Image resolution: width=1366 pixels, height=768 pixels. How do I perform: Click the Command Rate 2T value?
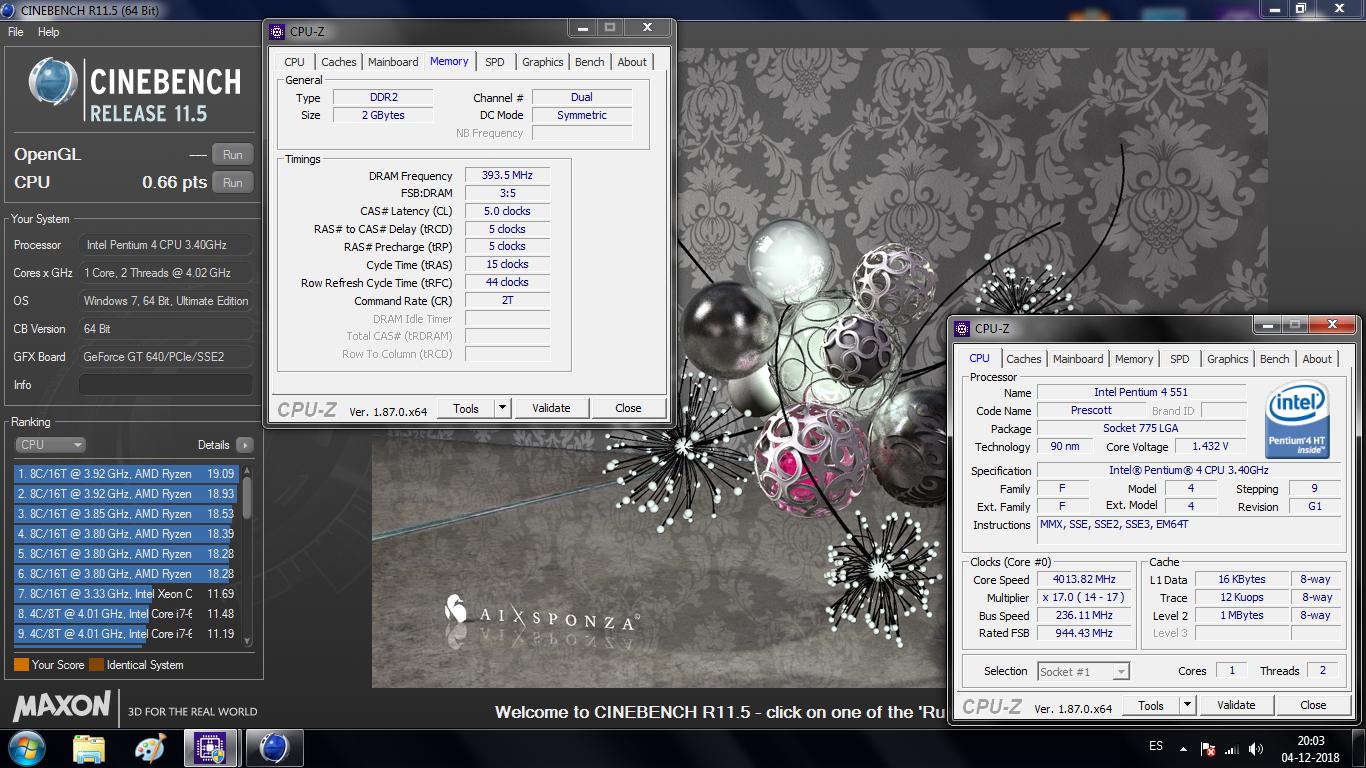(x=507, y=301)
